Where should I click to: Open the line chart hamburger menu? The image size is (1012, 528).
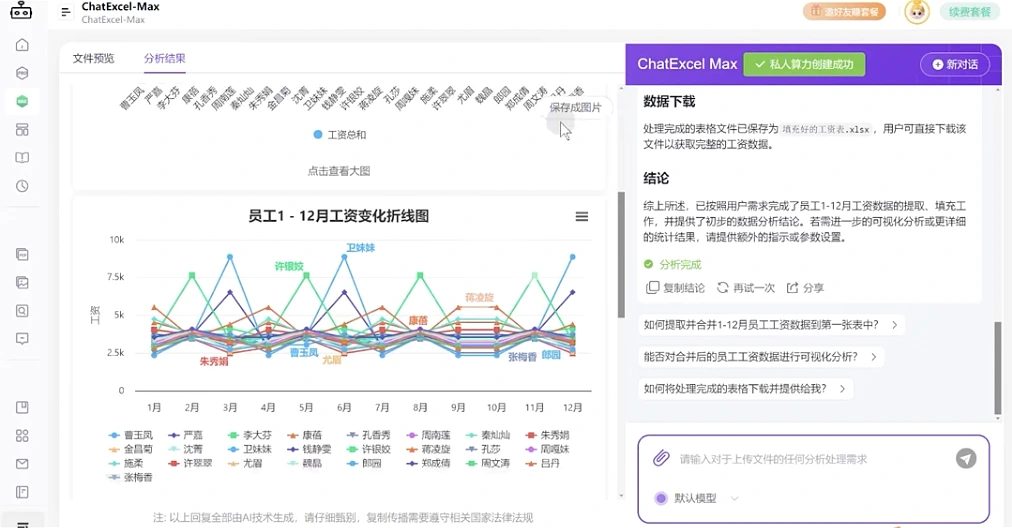click(582, 216)
